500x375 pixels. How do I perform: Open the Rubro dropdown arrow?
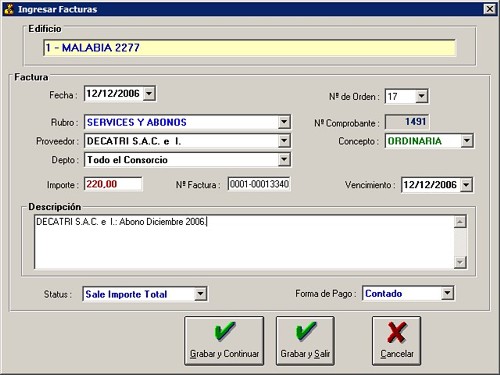[284, 122]
